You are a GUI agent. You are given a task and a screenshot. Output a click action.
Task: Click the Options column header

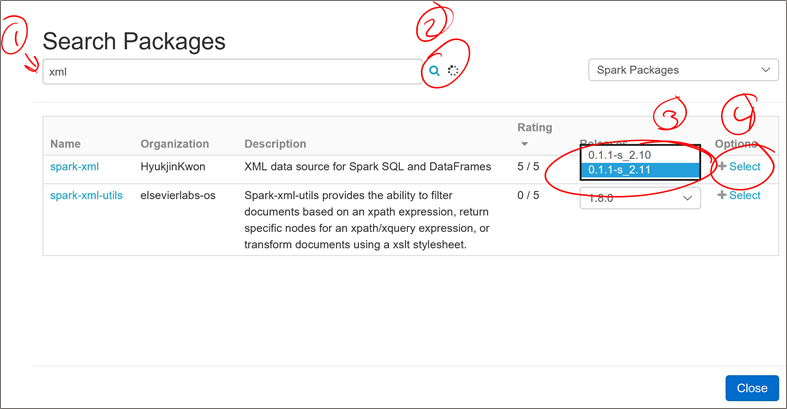pos(736,144)
